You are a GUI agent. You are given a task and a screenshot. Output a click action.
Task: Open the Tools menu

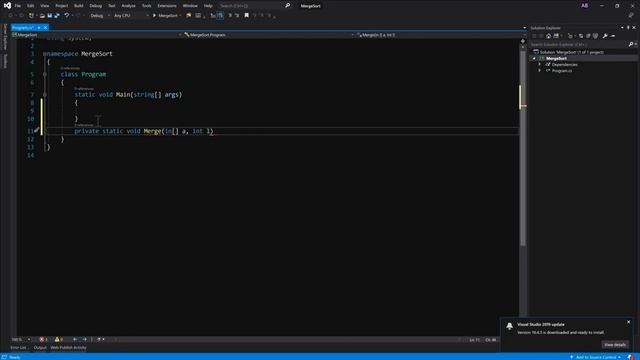[x=147, y=6]
